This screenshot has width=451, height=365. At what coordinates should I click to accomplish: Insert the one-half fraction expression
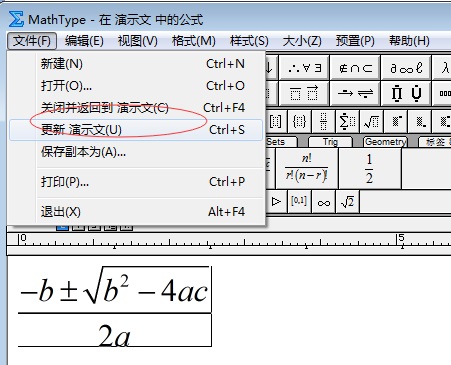(x=369, y=169)
